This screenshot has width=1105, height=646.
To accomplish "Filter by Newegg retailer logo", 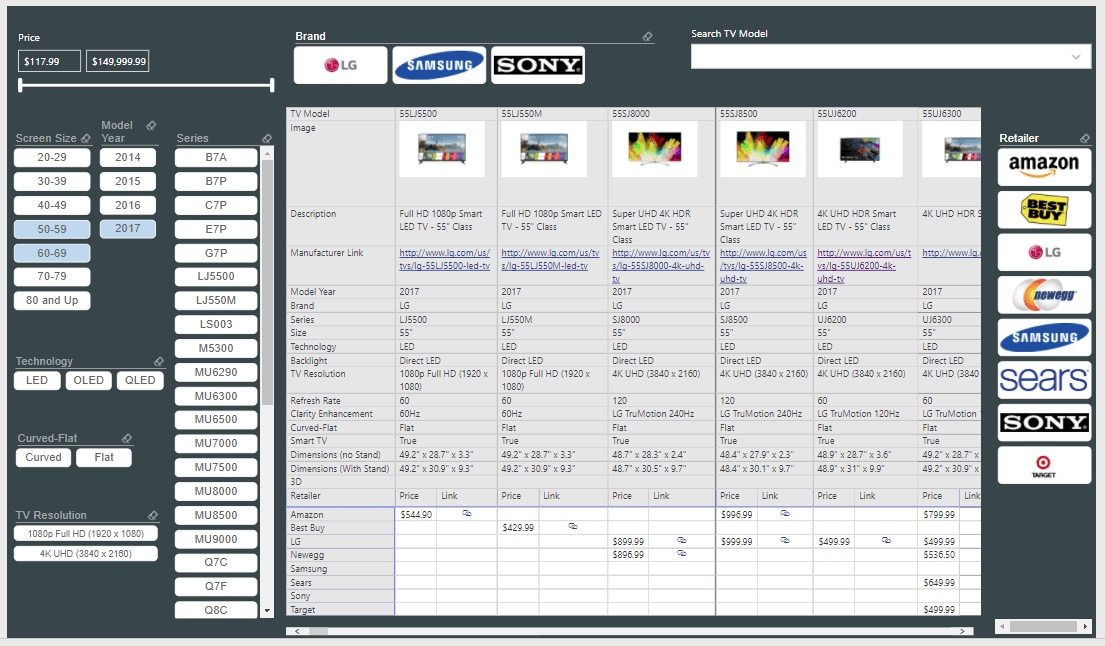I will pos(1044,294).
